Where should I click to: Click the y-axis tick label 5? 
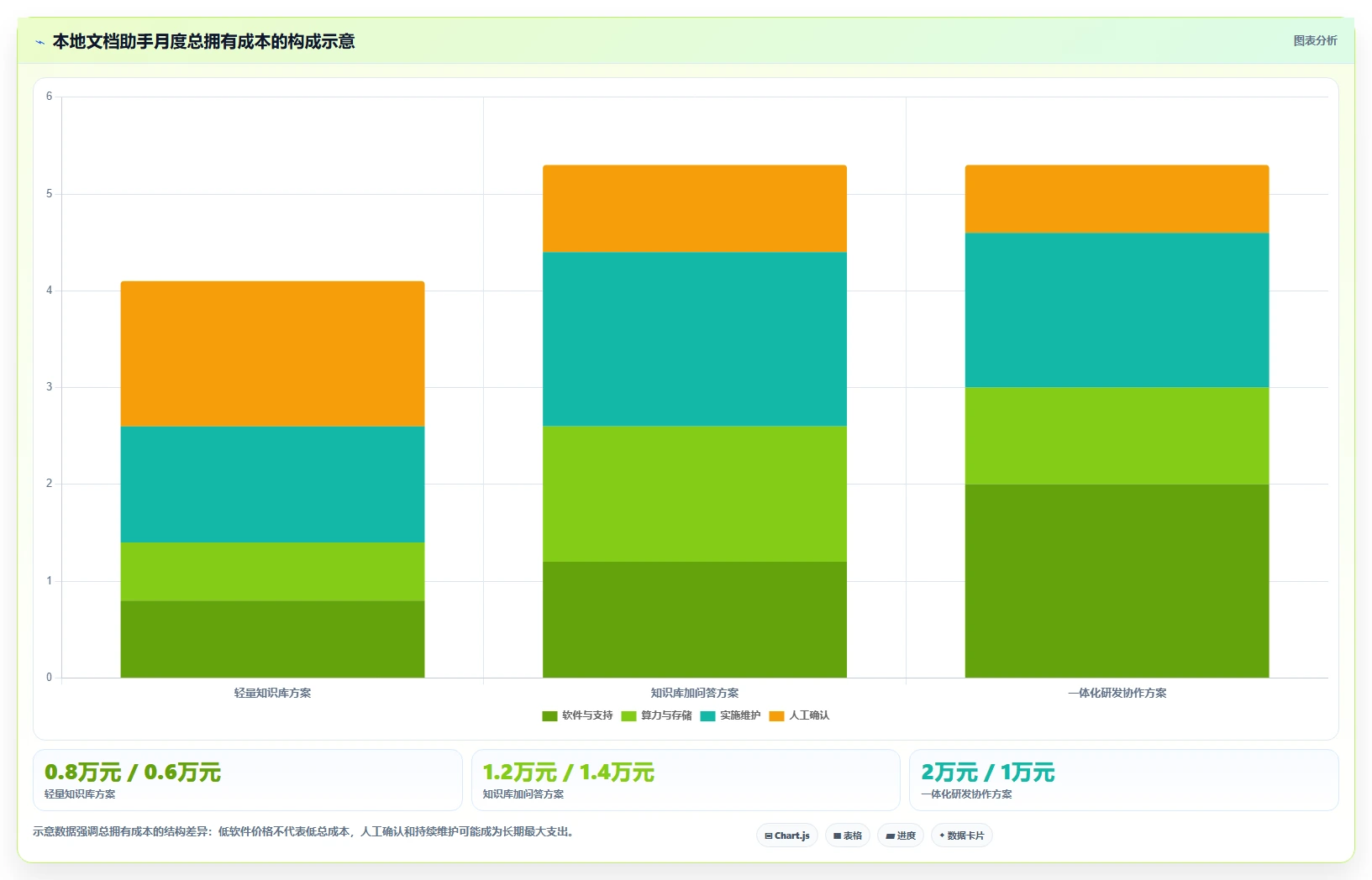[49, 194]
